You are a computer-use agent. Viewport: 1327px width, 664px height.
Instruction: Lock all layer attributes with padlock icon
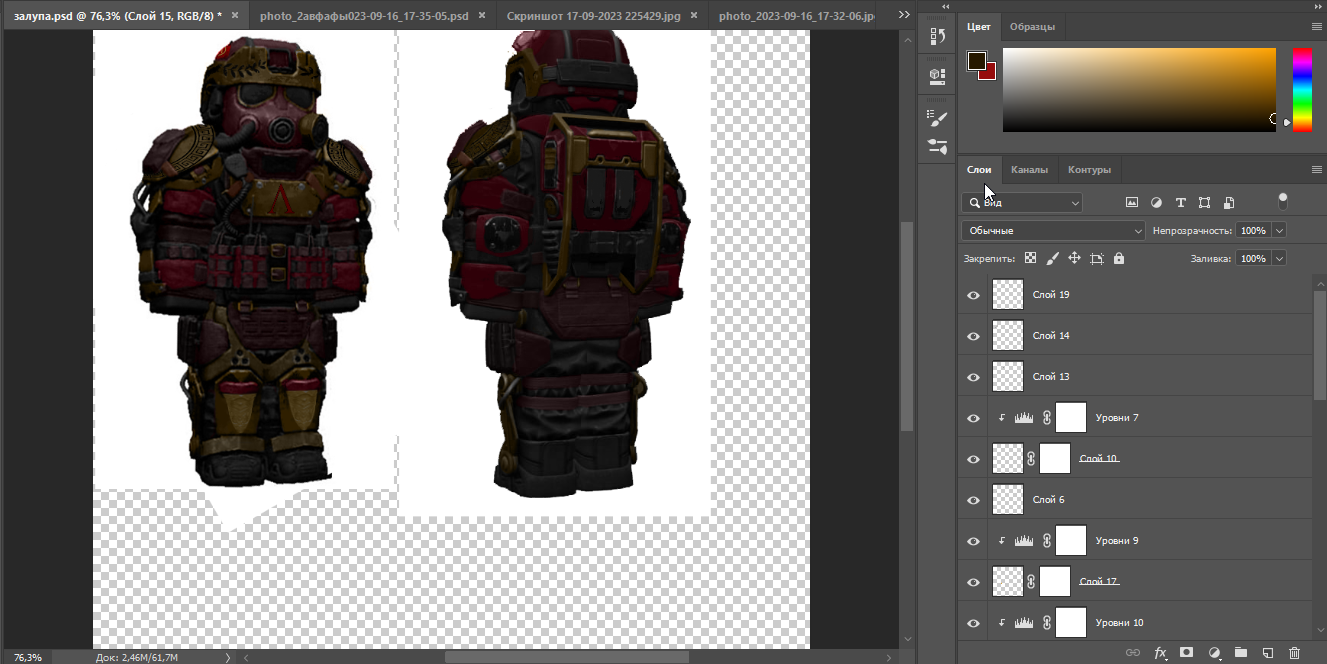point(1118,258)
